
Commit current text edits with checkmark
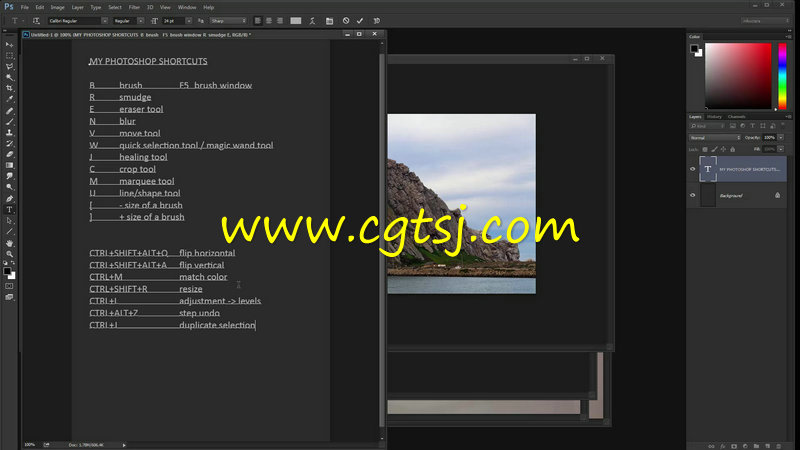tap(360, 21)
